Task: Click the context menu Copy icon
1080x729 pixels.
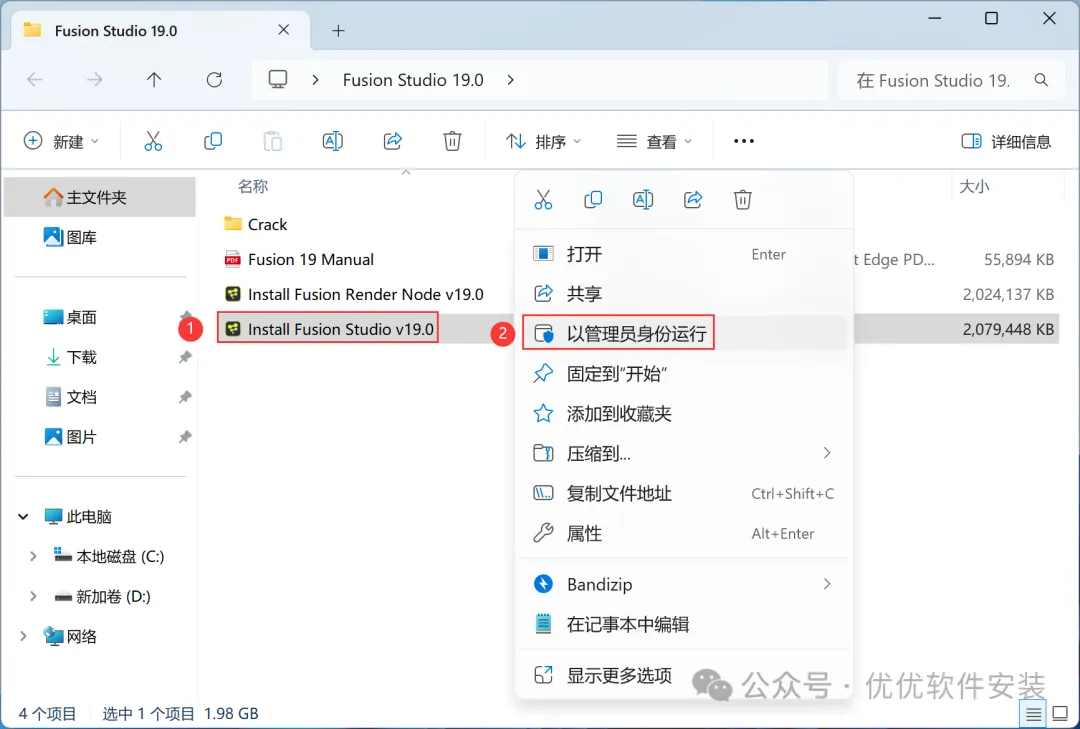Action: [593, 200]
